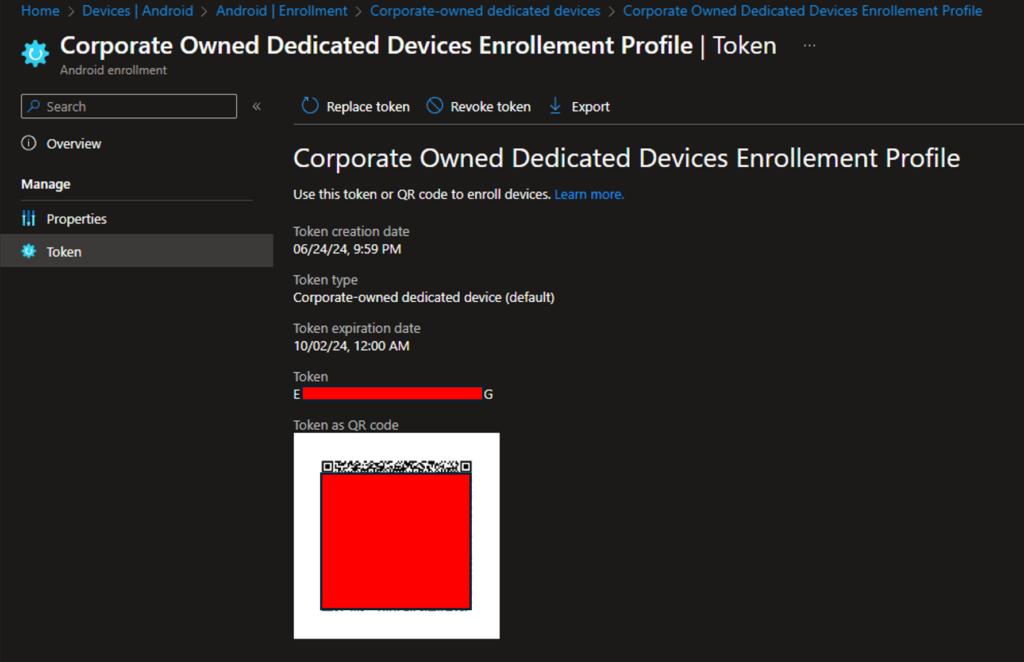
Task: Click the search magnifier icon
Action: [x=34, y=106]
